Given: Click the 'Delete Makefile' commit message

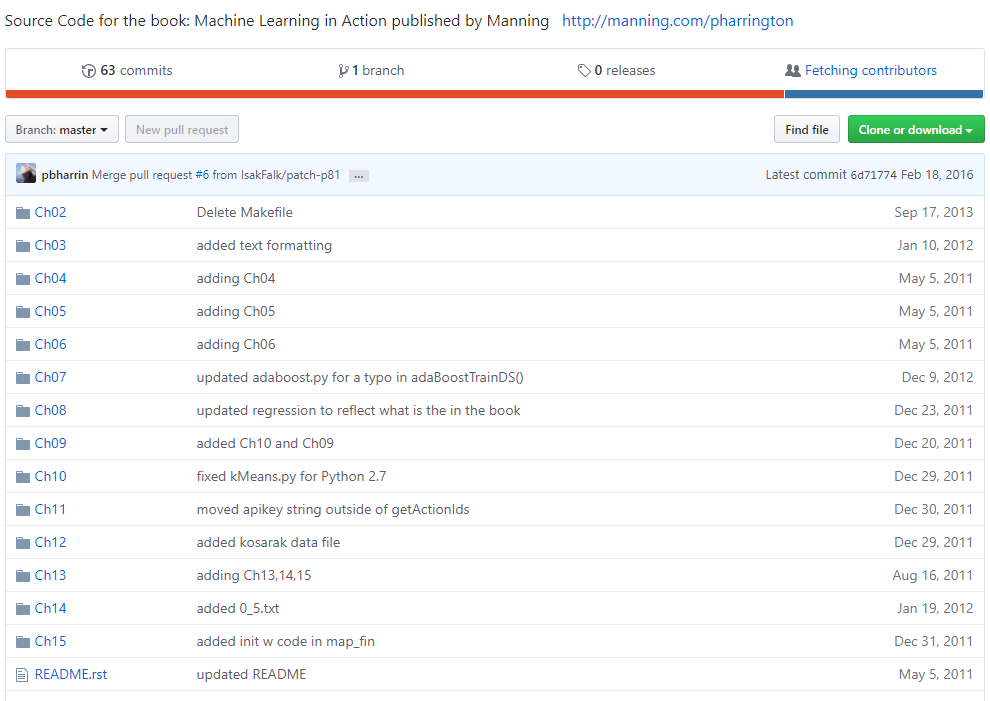Looking at the screenshot, I should (244, 212).
